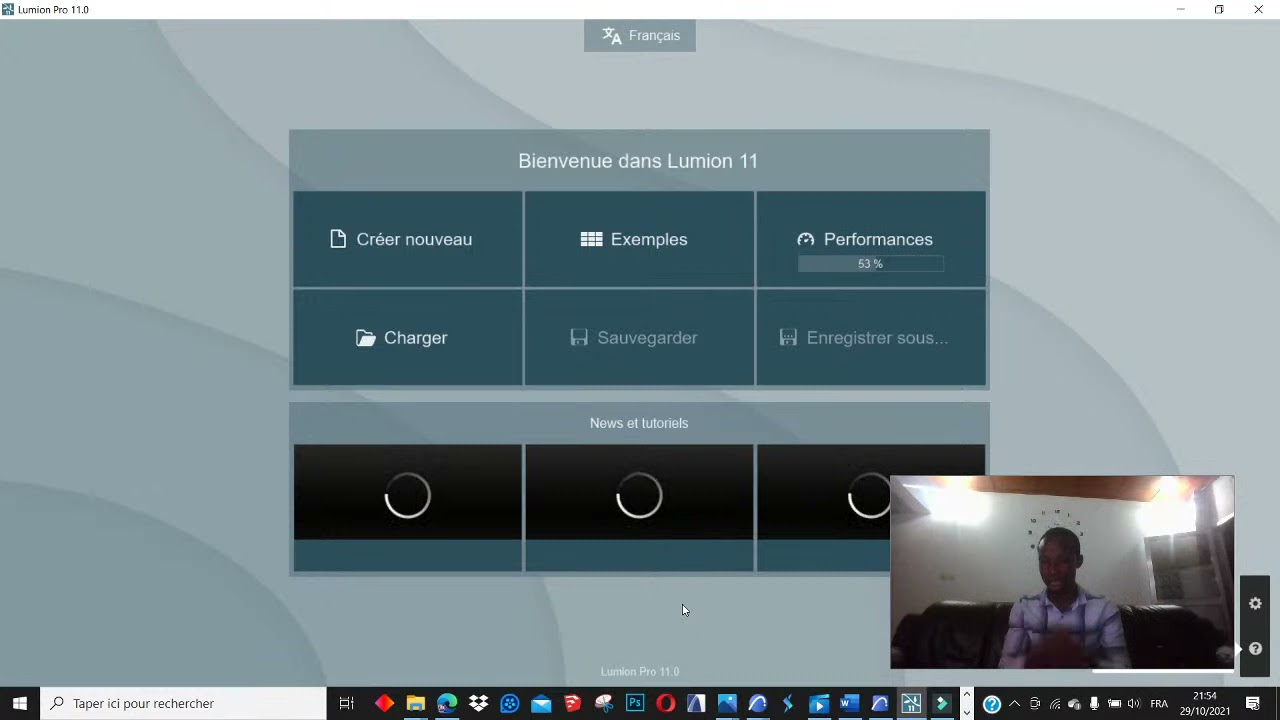Open Task View in the taskbar
The height and width of the screenshot is (720, 1280).
(x=346, y=704)
